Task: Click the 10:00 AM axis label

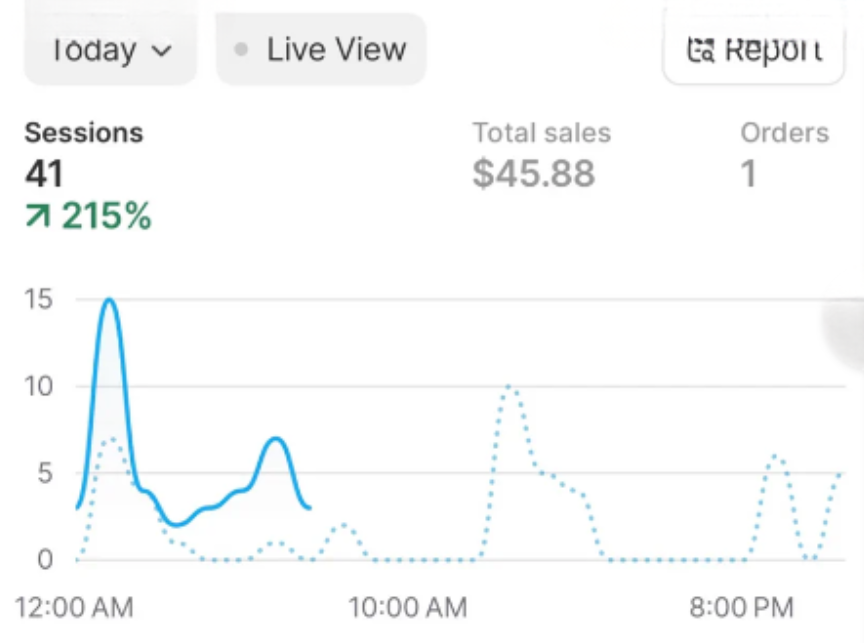Action: coord(408,606)
